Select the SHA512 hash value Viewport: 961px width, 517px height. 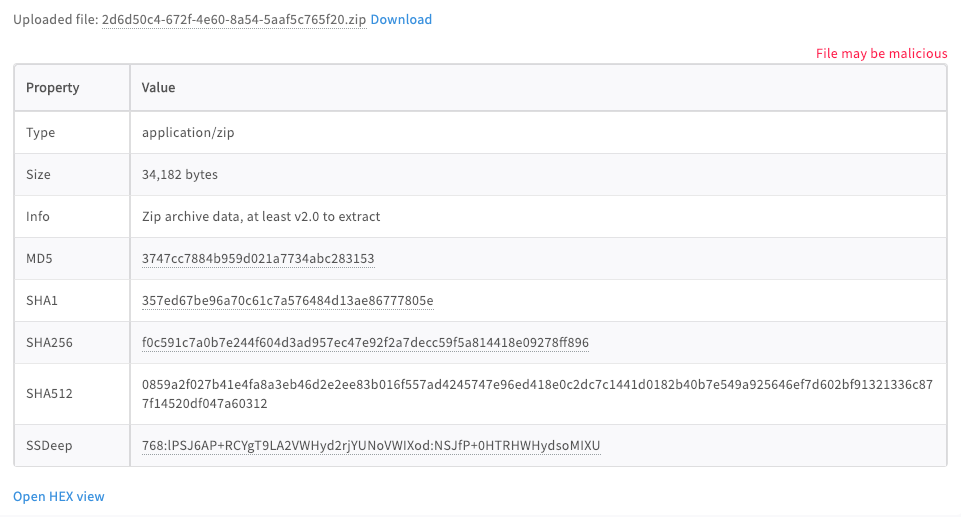tap(539, 394)
